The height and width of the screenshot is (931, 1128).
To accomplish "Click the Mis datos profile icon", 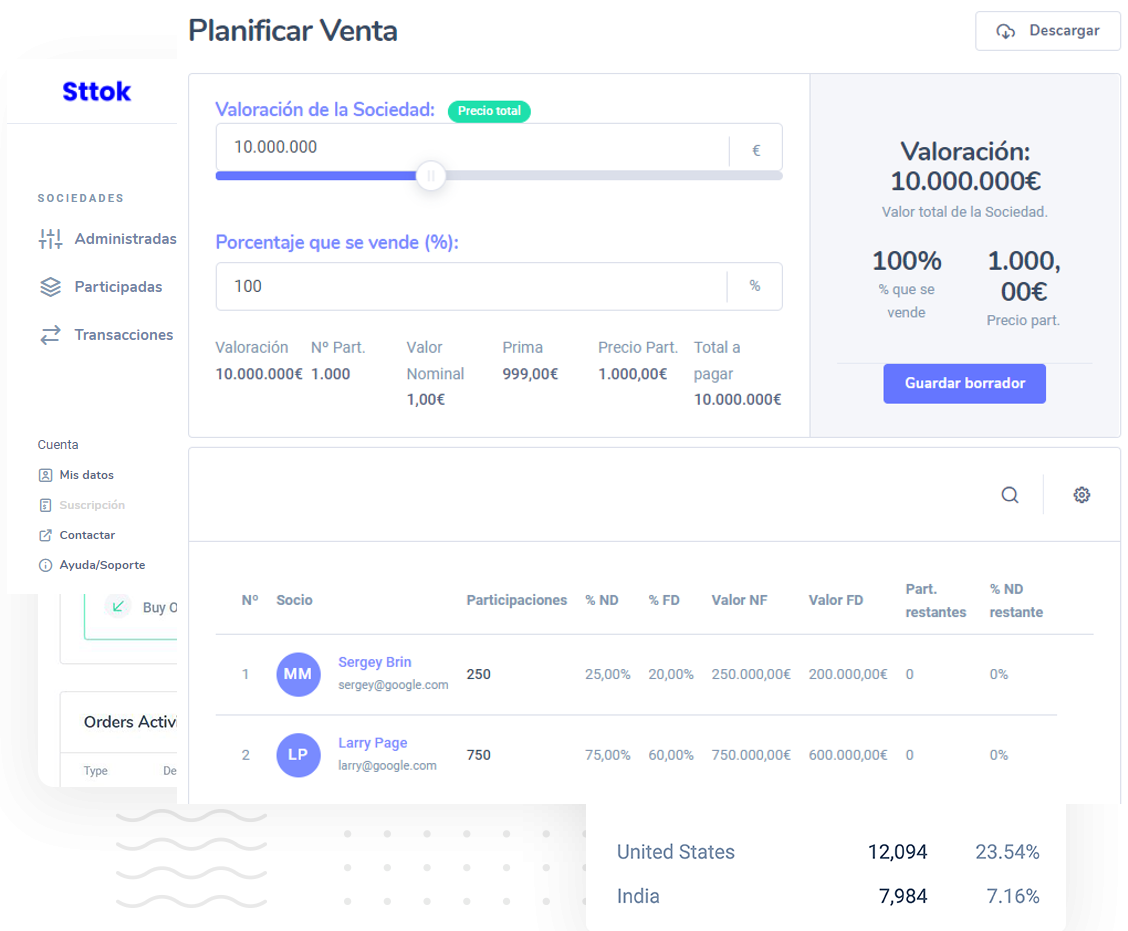I will (x=45, y=475).
